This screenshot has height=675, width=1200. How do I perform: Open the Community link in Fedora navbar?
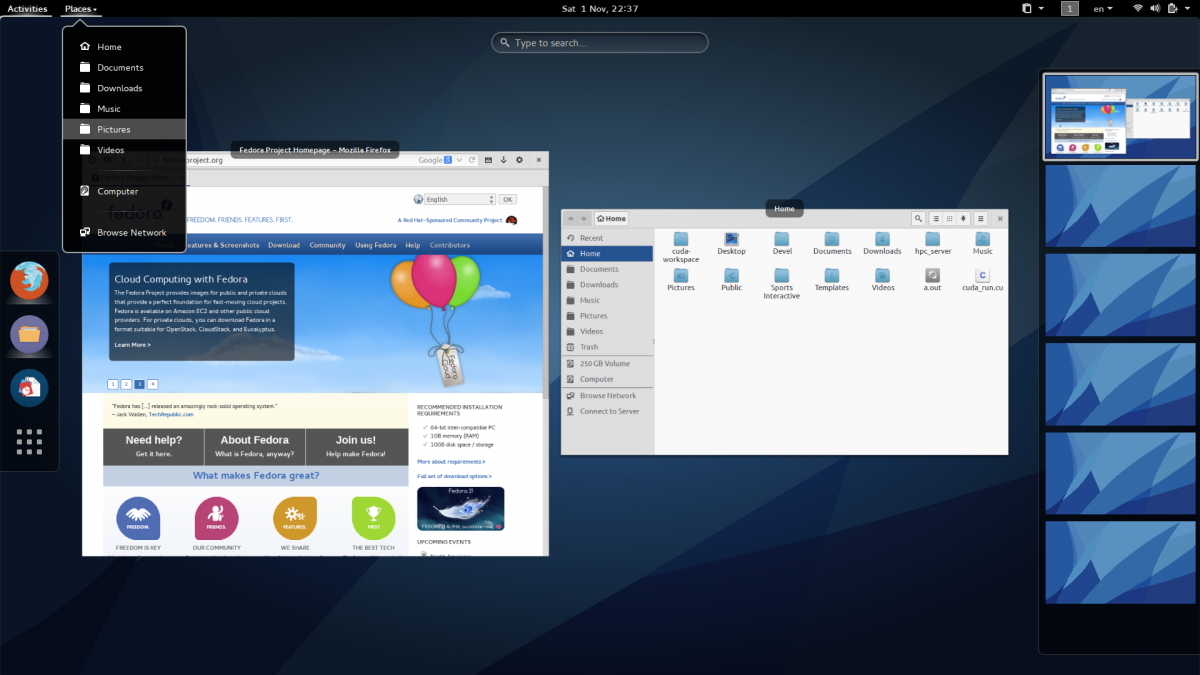click(327, 245)
